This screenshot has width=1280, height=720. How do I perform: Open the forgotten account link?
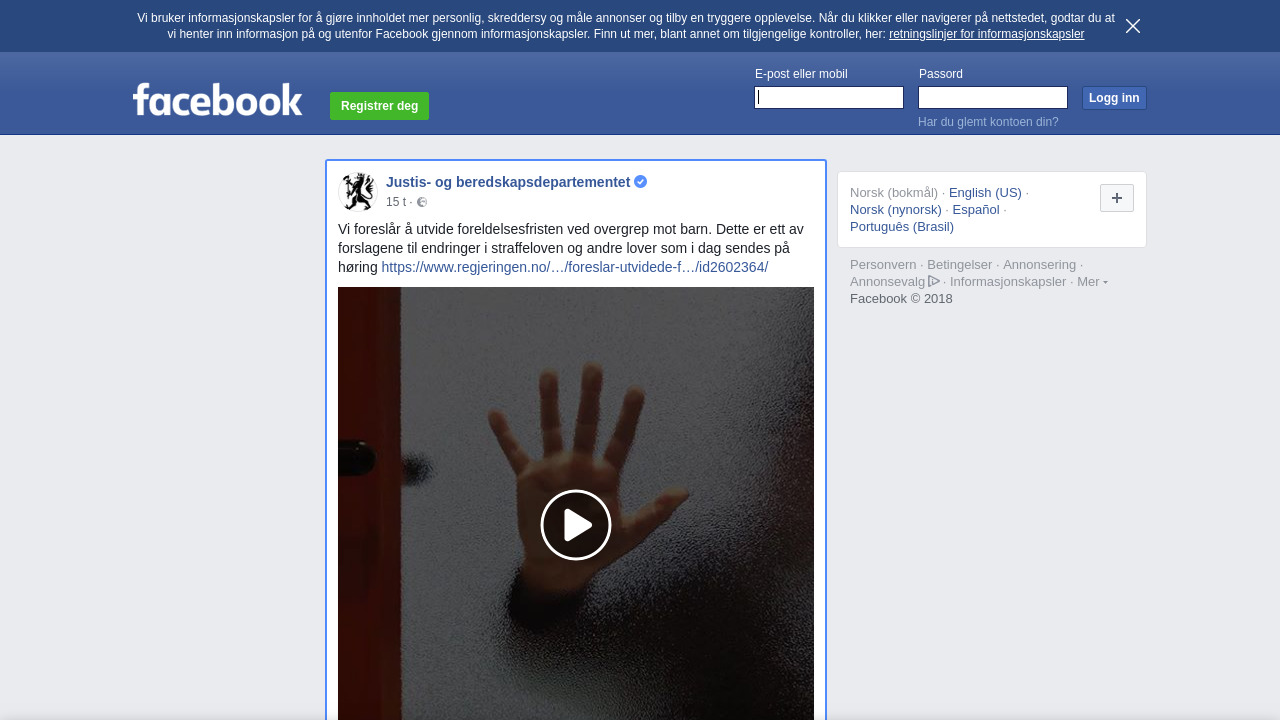pyautogui.click(x=987, y=122)
